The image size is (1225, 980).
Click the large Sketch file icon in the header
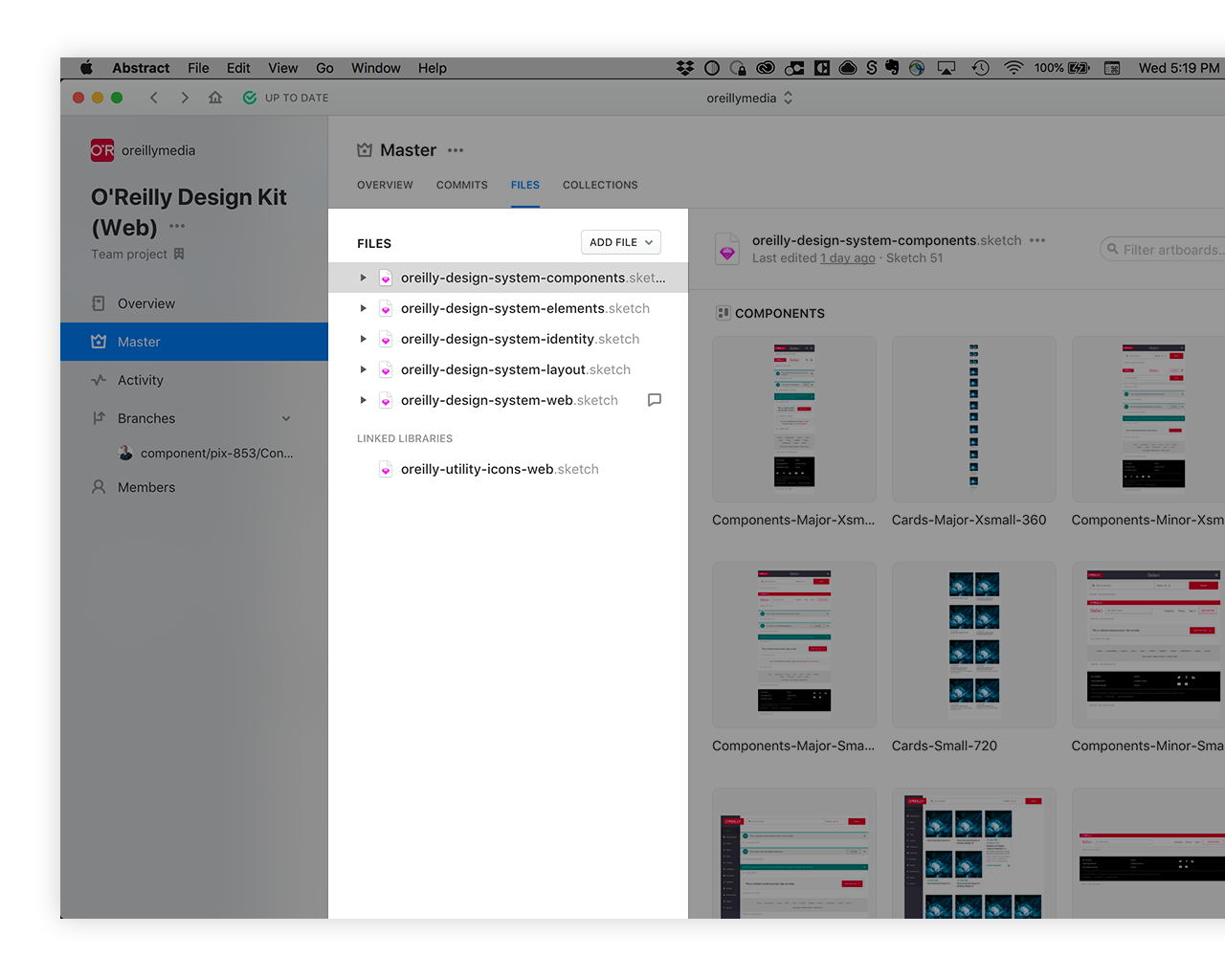(727, 249)
